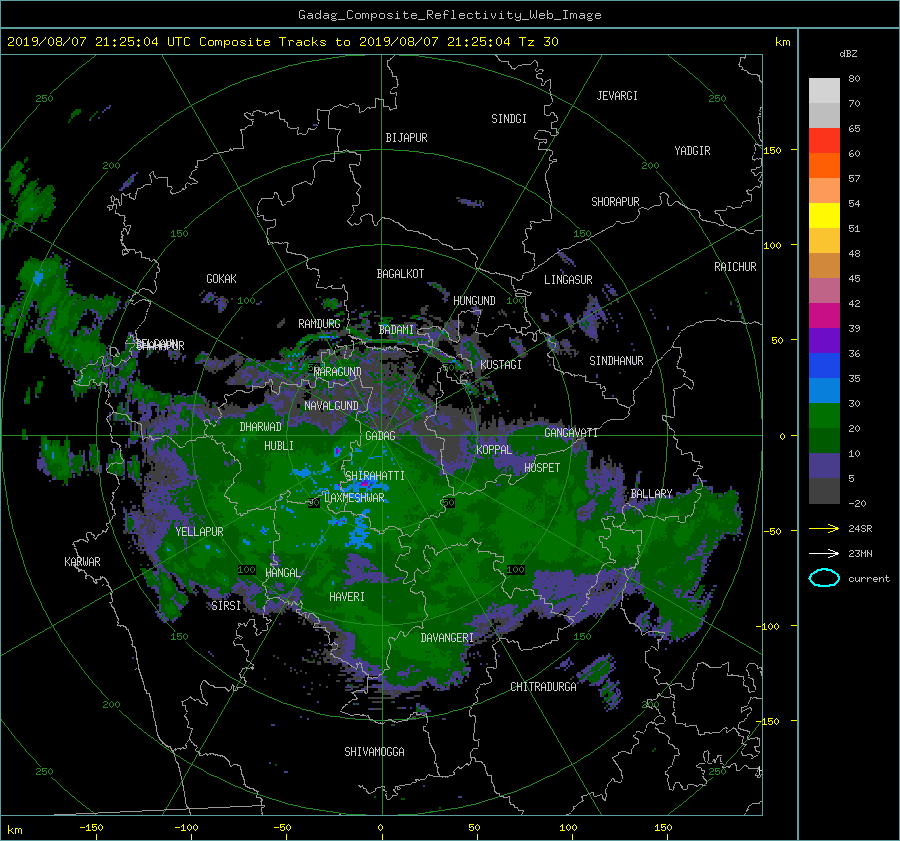Click the LINGASUR city label
This screenshot has height=841, width=900.
568,280
